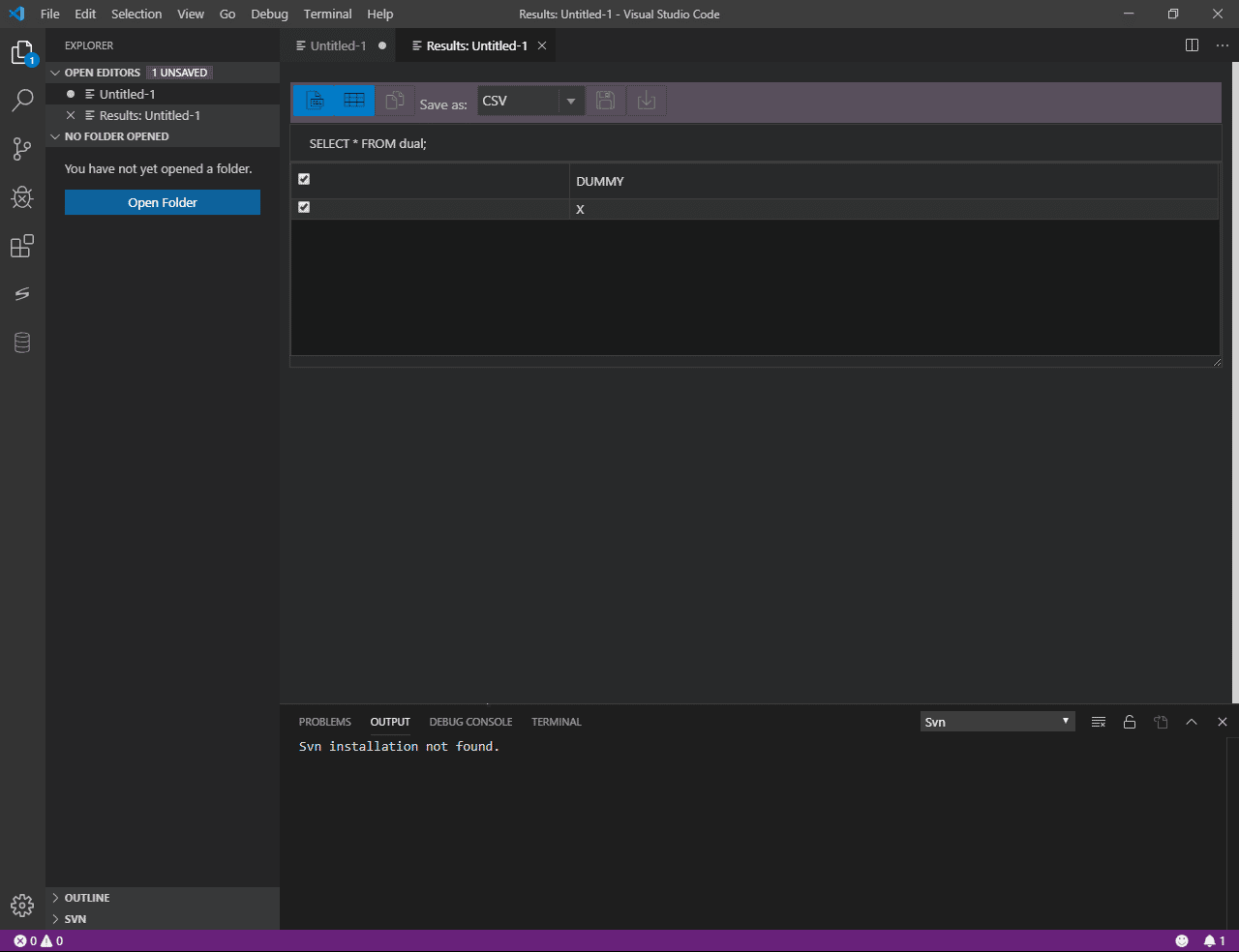Click the download results icon
Screen dimensions: 1239x952
pyautogui.click(x=646, y=100)
